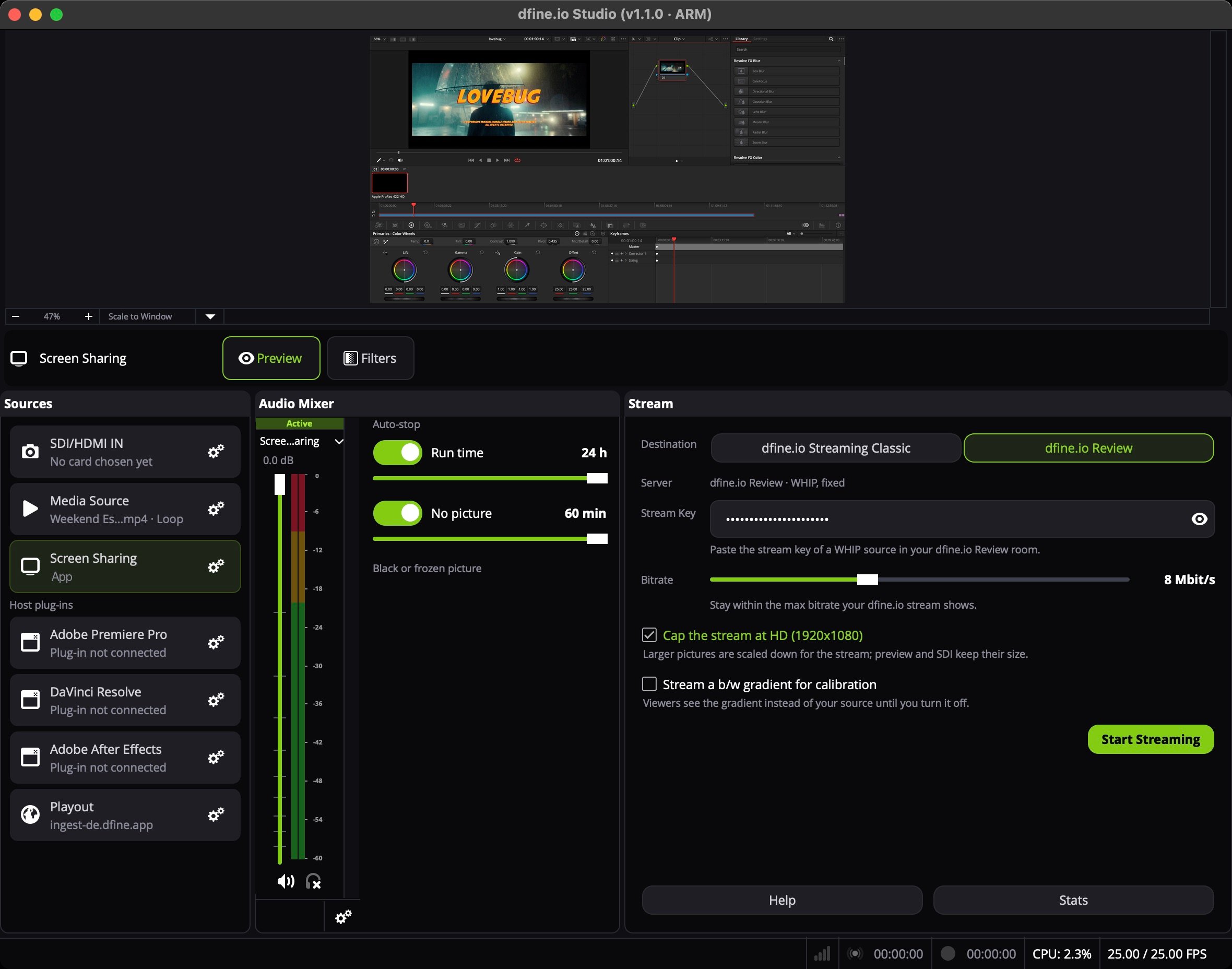Select the SDI/HDMI IN source
1232x969 pixels.
(x=125, y=452)
